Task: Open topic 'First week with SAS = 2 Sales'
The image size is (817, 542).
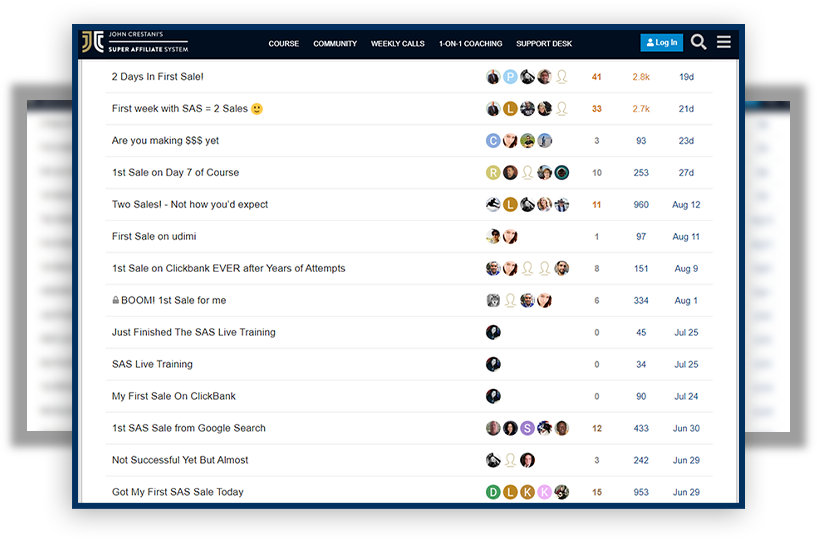Action: 187,108
